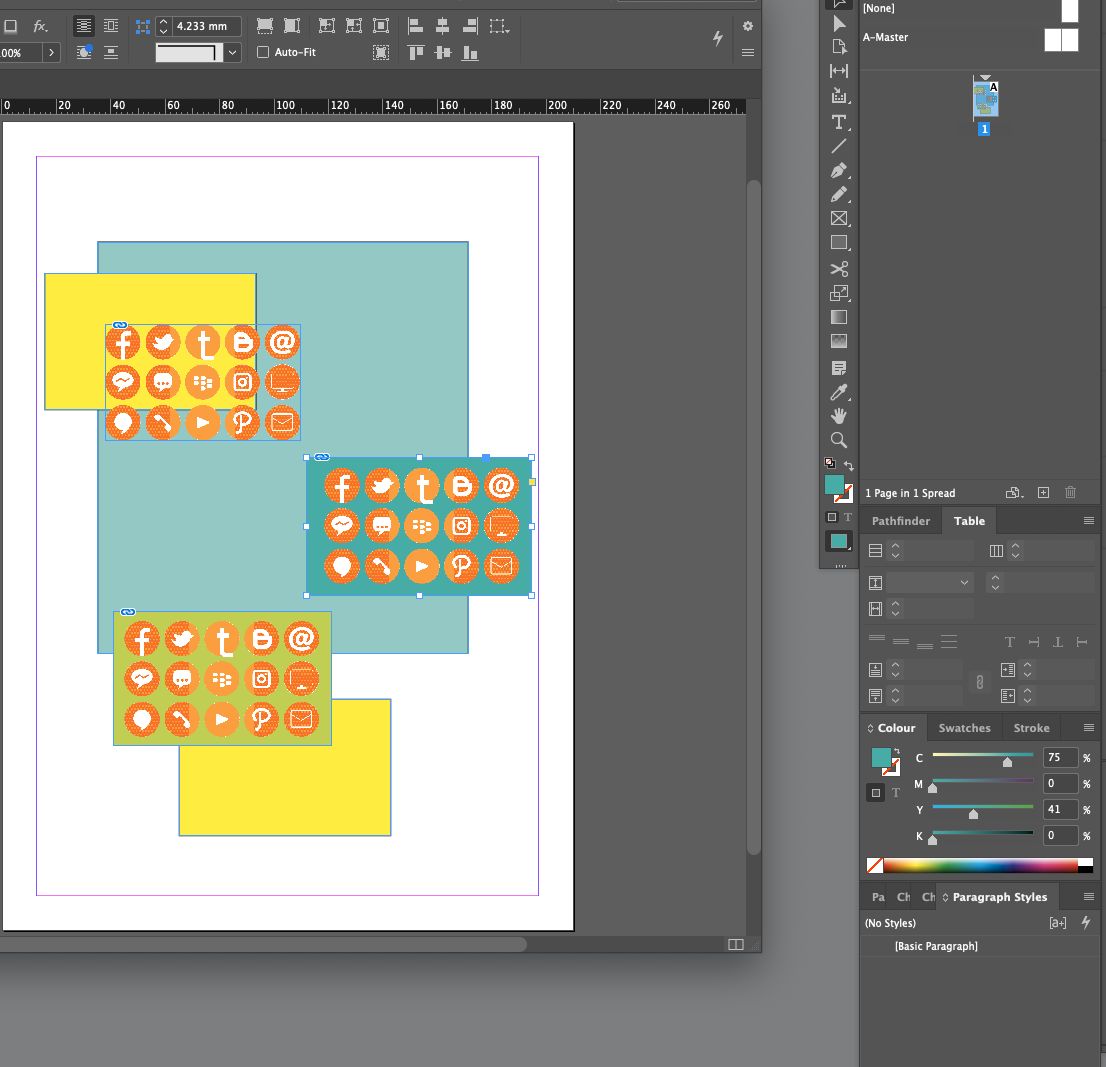Select the Direct Selection tool
Viewport: 1106px width, 1067px height.
[839, 23]
